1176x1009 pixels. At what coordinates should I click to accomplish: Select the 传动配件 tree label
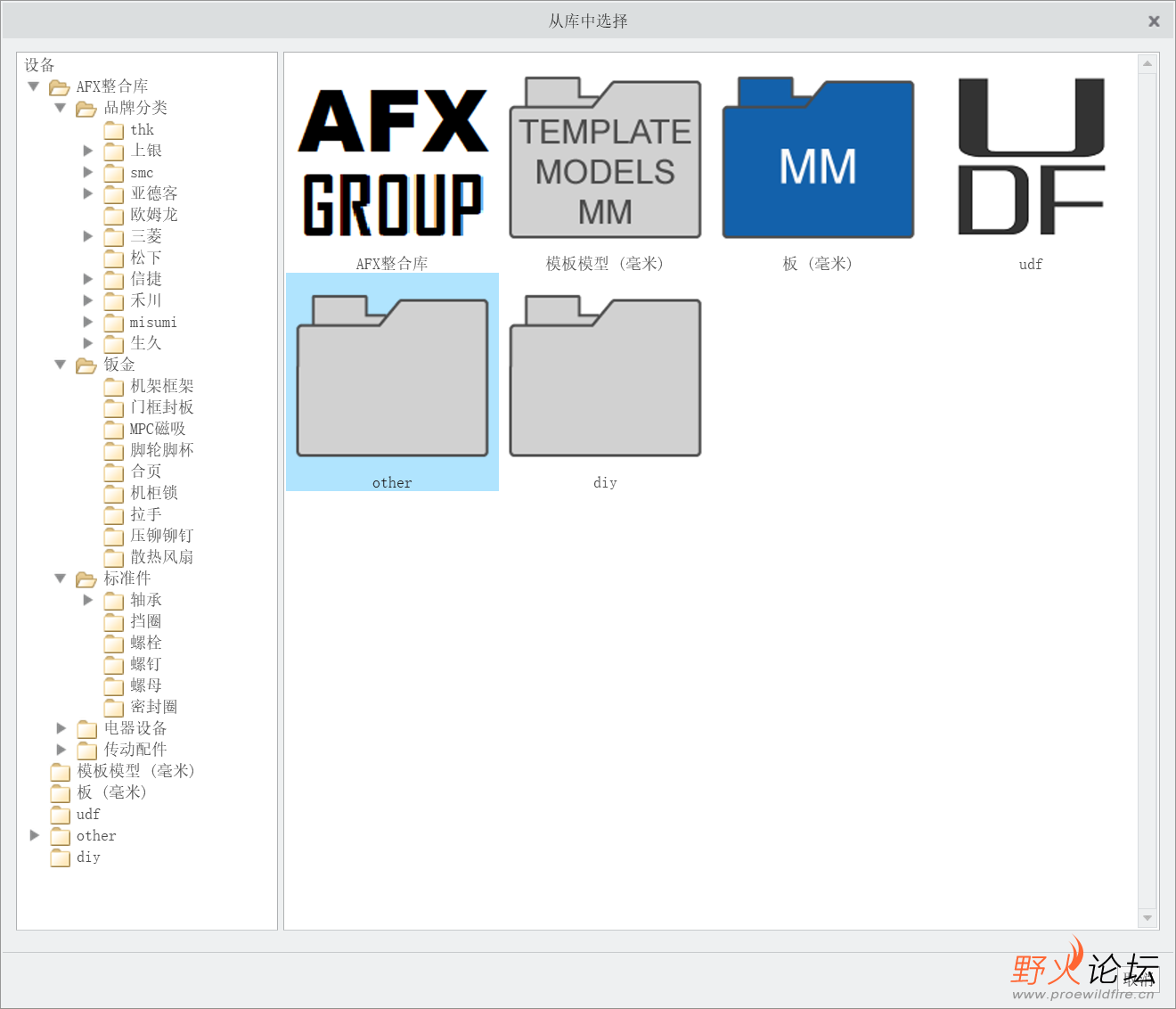(x=135, y=750)
